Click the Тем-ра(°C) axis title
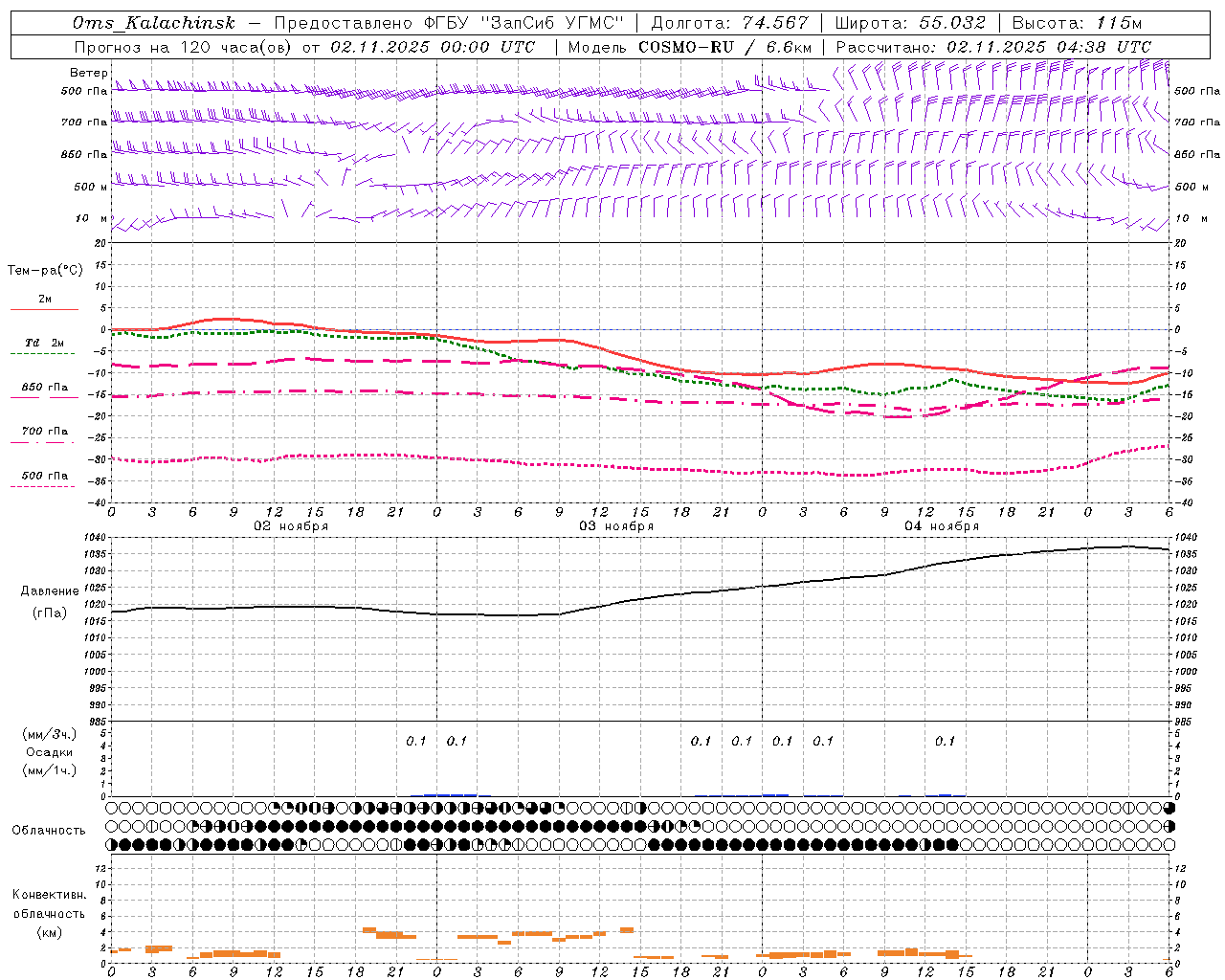The width and height of the screenshot is (1225, 980). click(45, 271)
